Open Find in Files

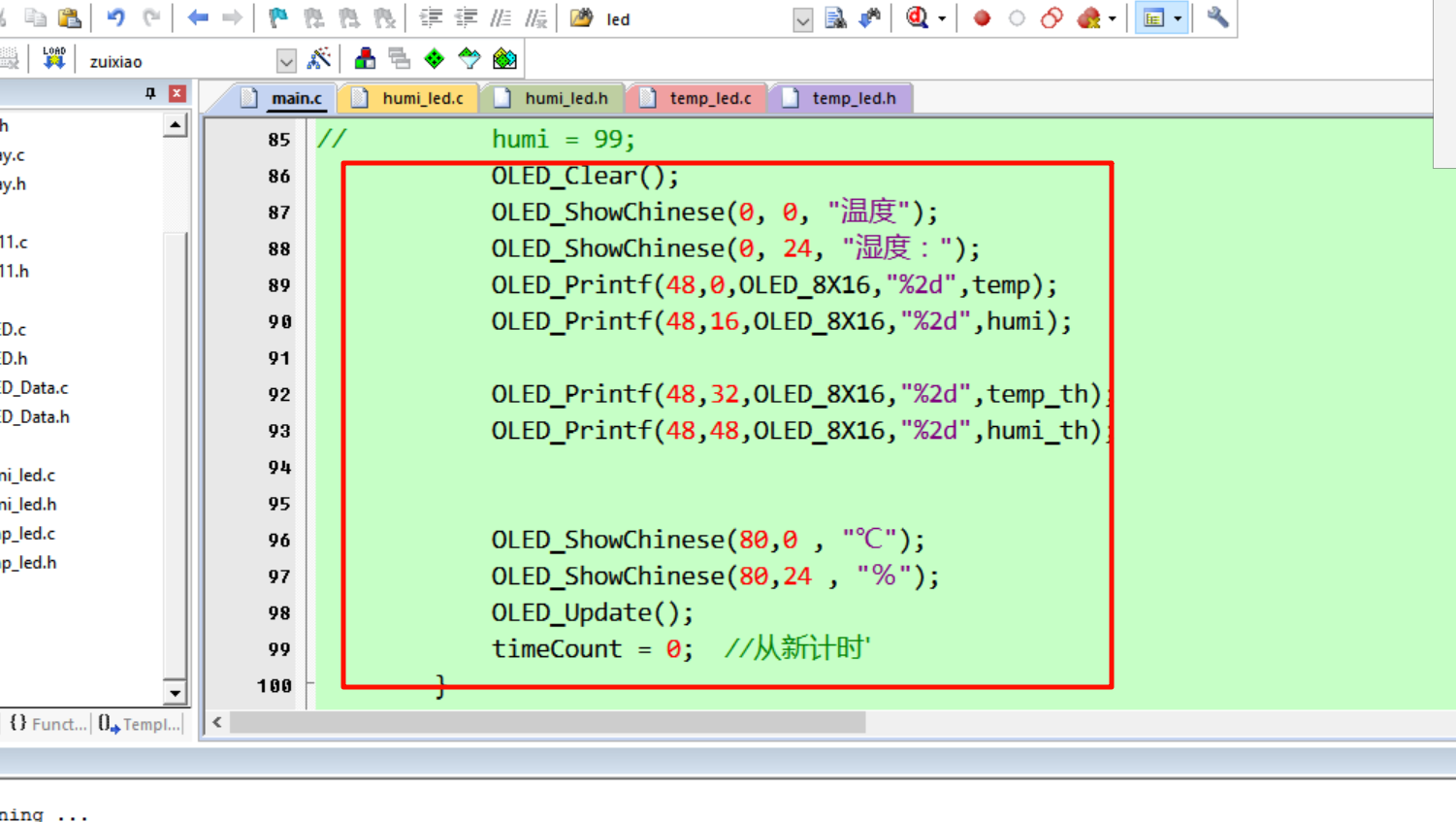click(581, 17)
